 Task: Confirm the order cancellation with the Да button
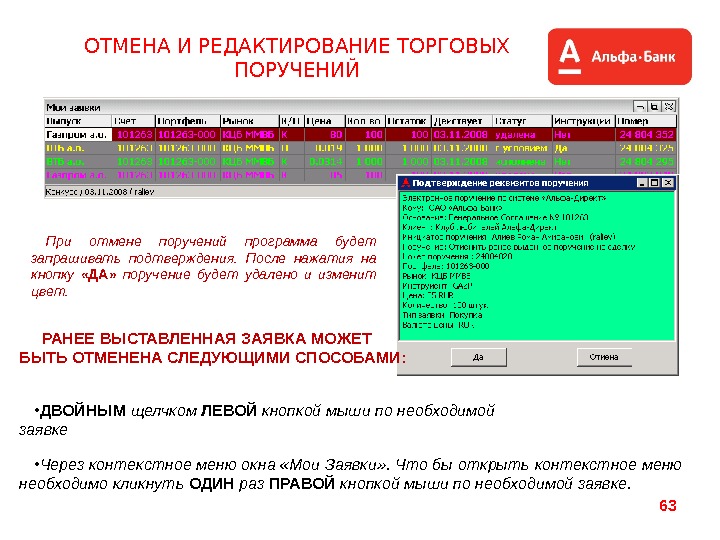[x=478, y=357]
